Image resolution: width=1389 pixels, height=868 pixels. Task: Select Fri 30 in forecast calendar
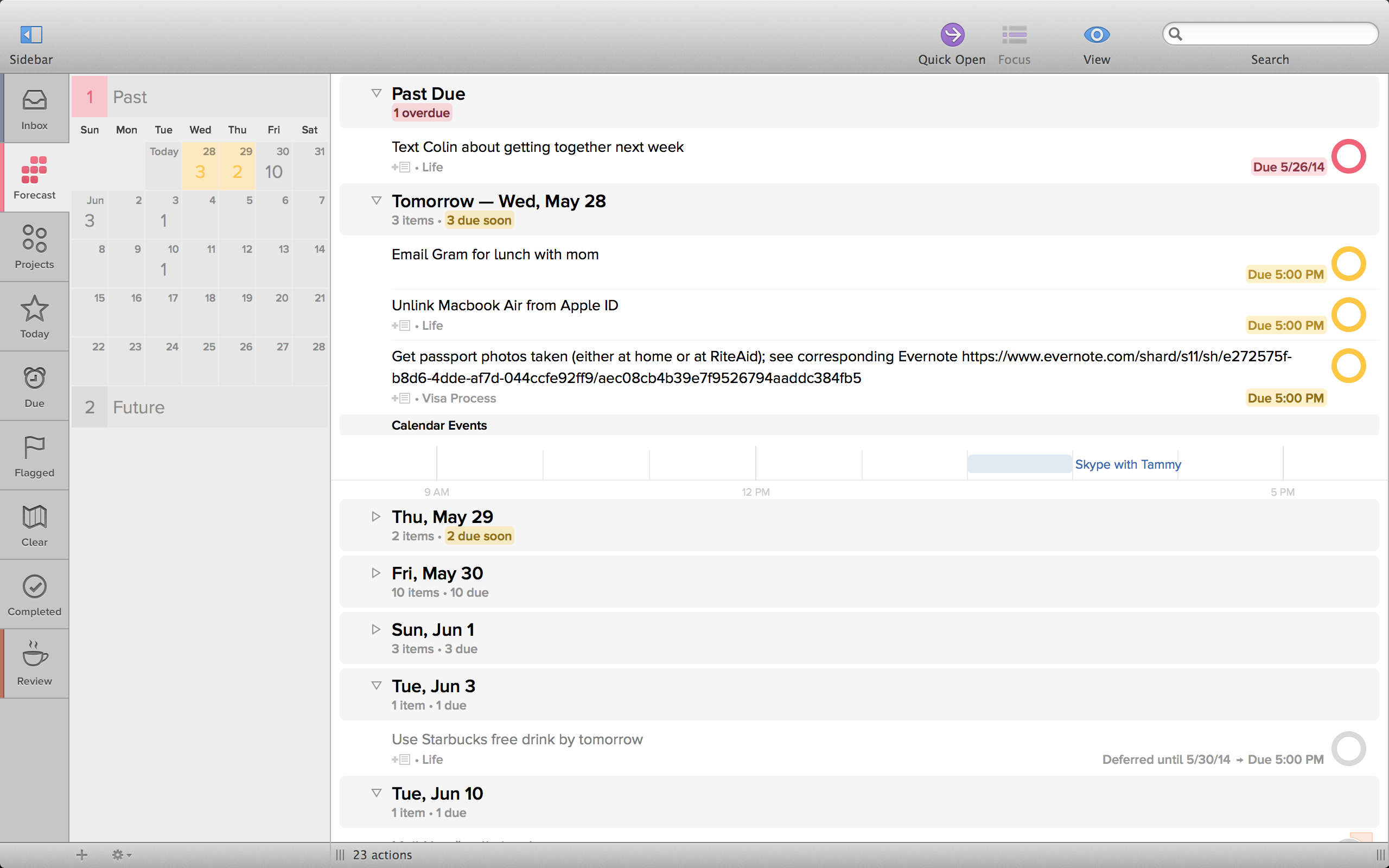[x=274, y=166]
